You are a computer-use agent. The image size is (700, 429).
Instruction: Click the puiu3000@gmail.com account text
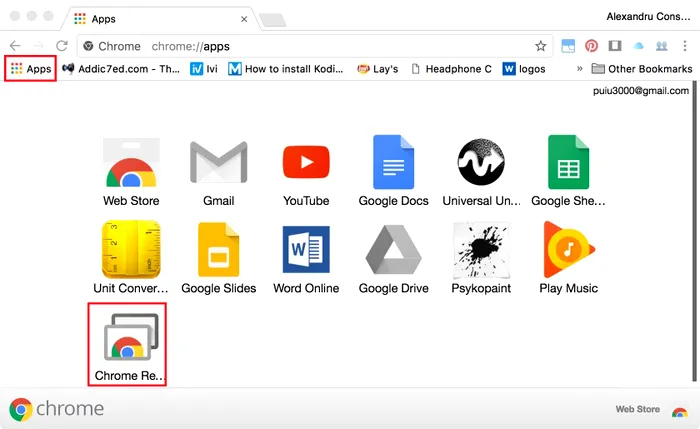641,91
